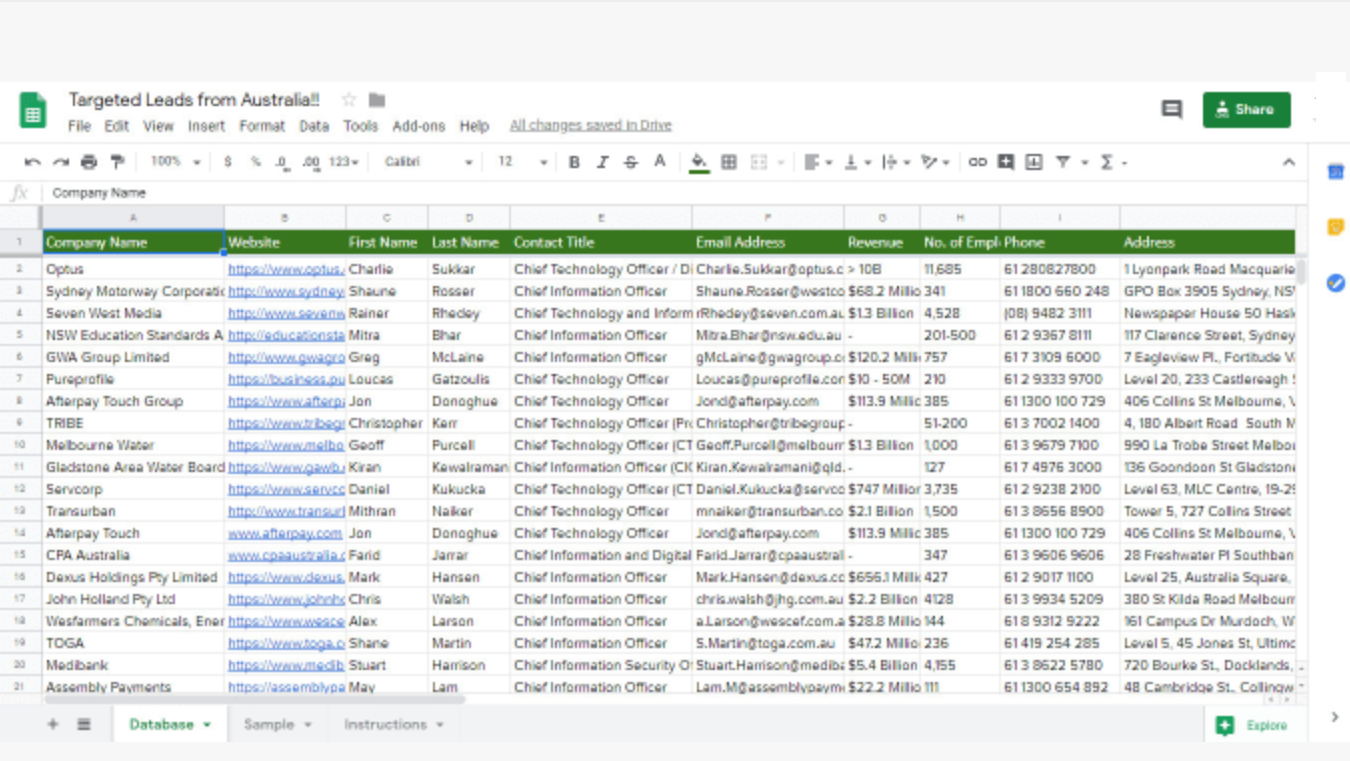Toggle strikethrough formatting

pyautogui.click(x=630, y=162)
